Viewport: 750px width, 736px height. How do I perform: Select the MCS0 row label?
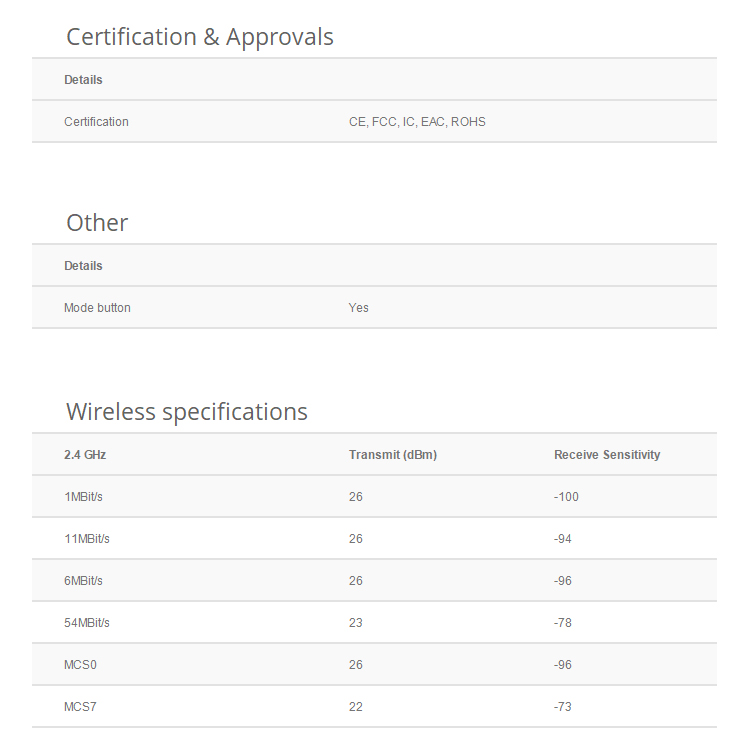tap(80, 665)
